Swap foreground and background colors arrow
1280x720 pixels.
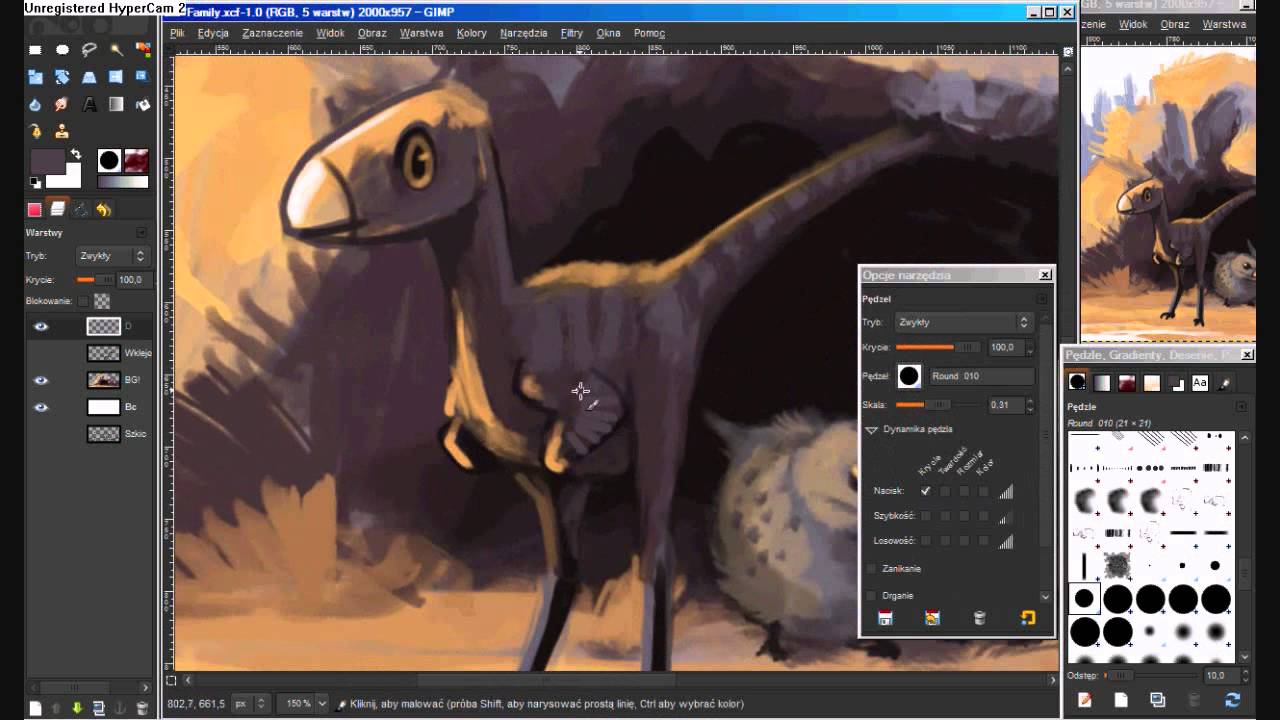click(75, 155)
